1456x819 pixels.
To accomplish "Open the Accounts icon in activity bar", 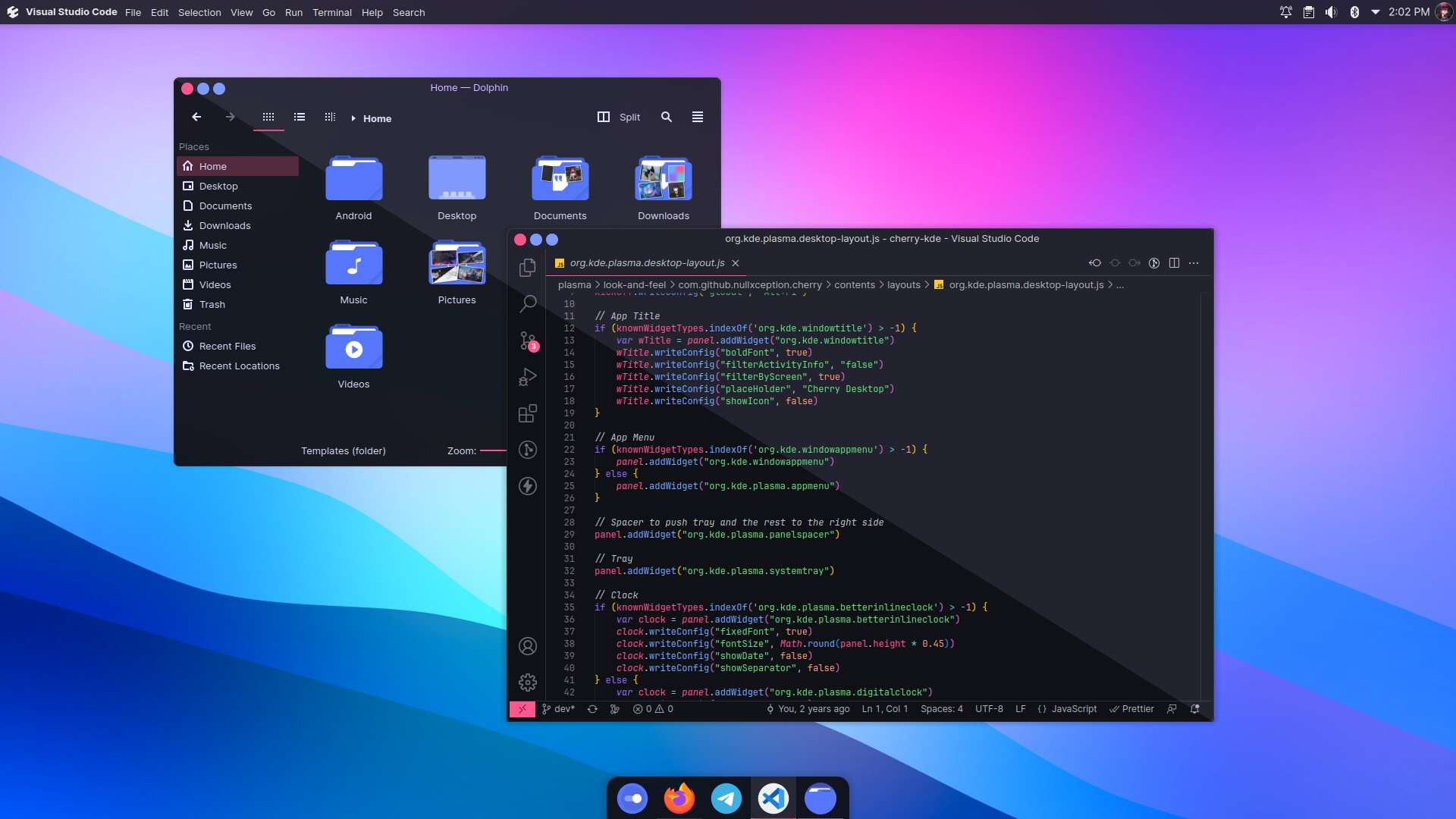I will tap(528, 646).
